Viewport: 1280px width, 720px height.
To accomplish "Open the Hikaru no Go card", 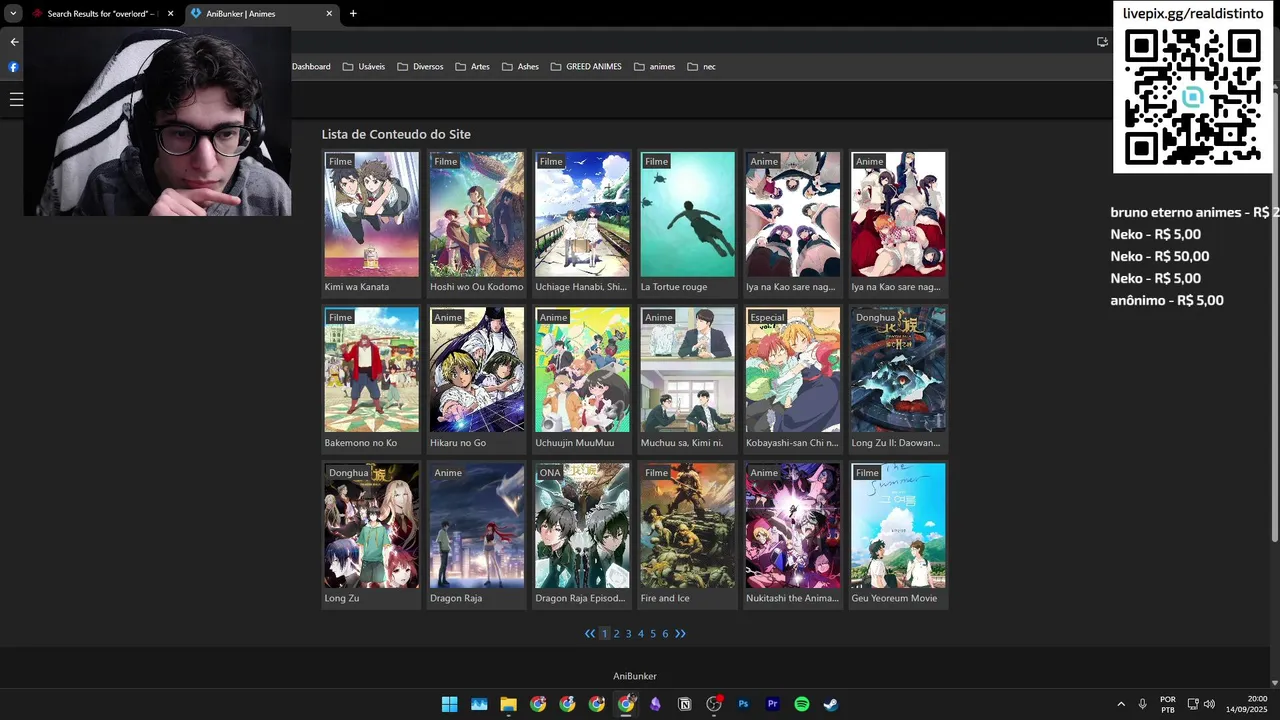I will [477, 380].
